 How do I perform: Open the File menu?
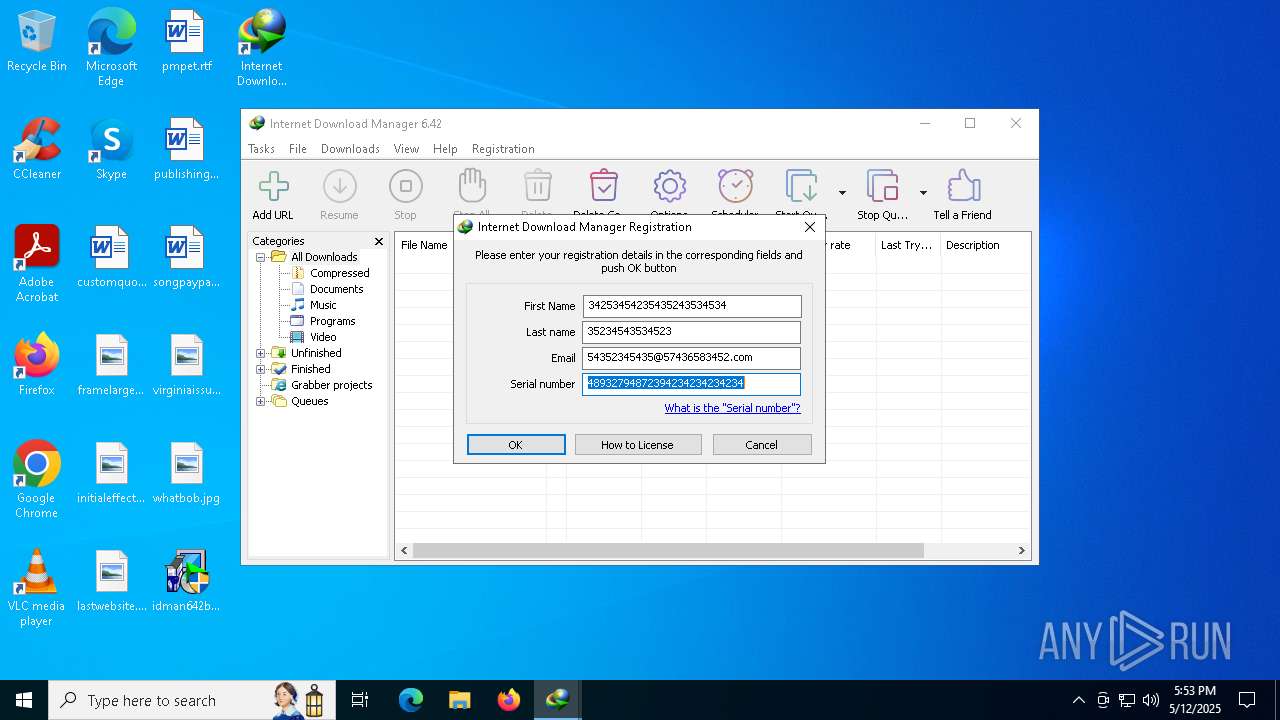click(298, 149)
